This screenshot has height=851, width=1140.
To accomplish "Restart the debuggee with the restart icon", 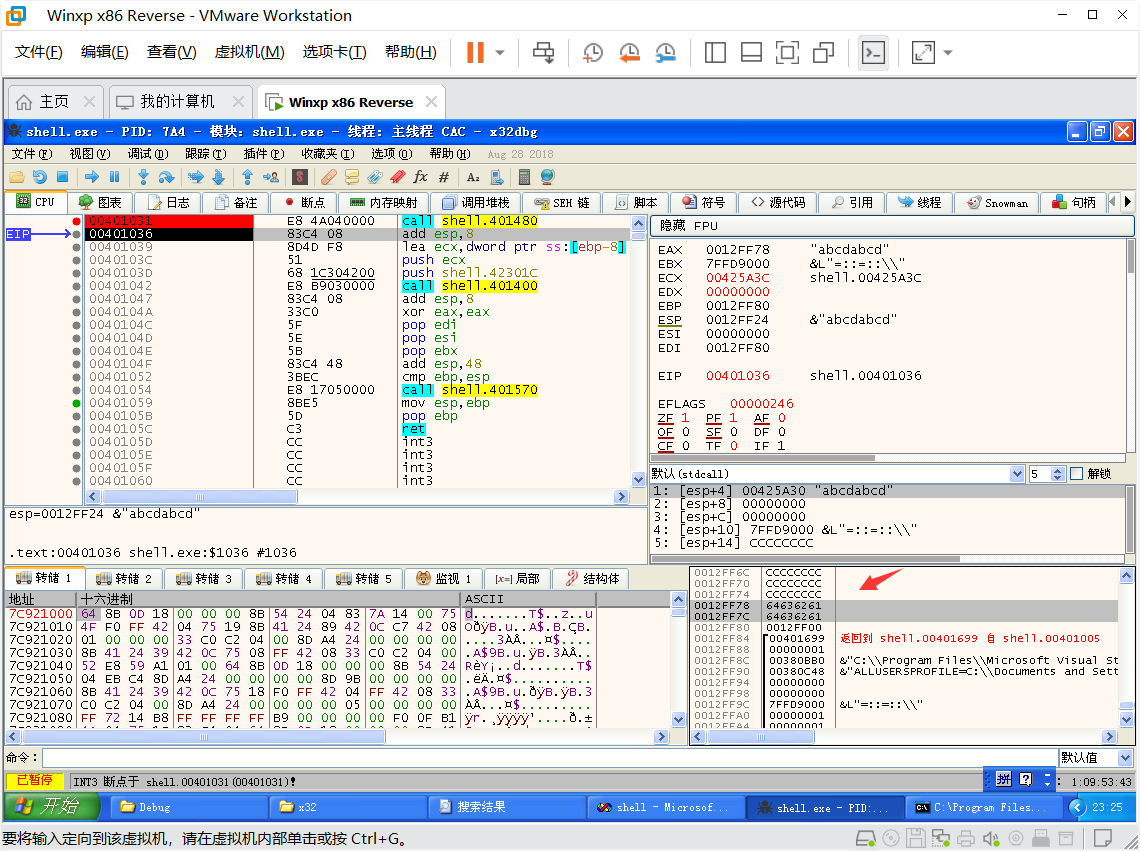I will point(39,177).
